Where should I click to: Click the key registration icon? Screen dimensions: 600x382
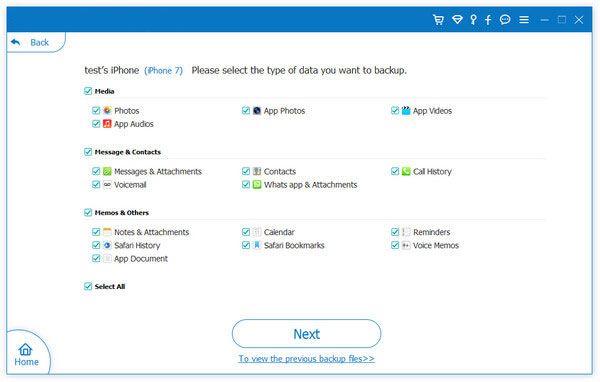pyautogui.click(x=473, y=20)
